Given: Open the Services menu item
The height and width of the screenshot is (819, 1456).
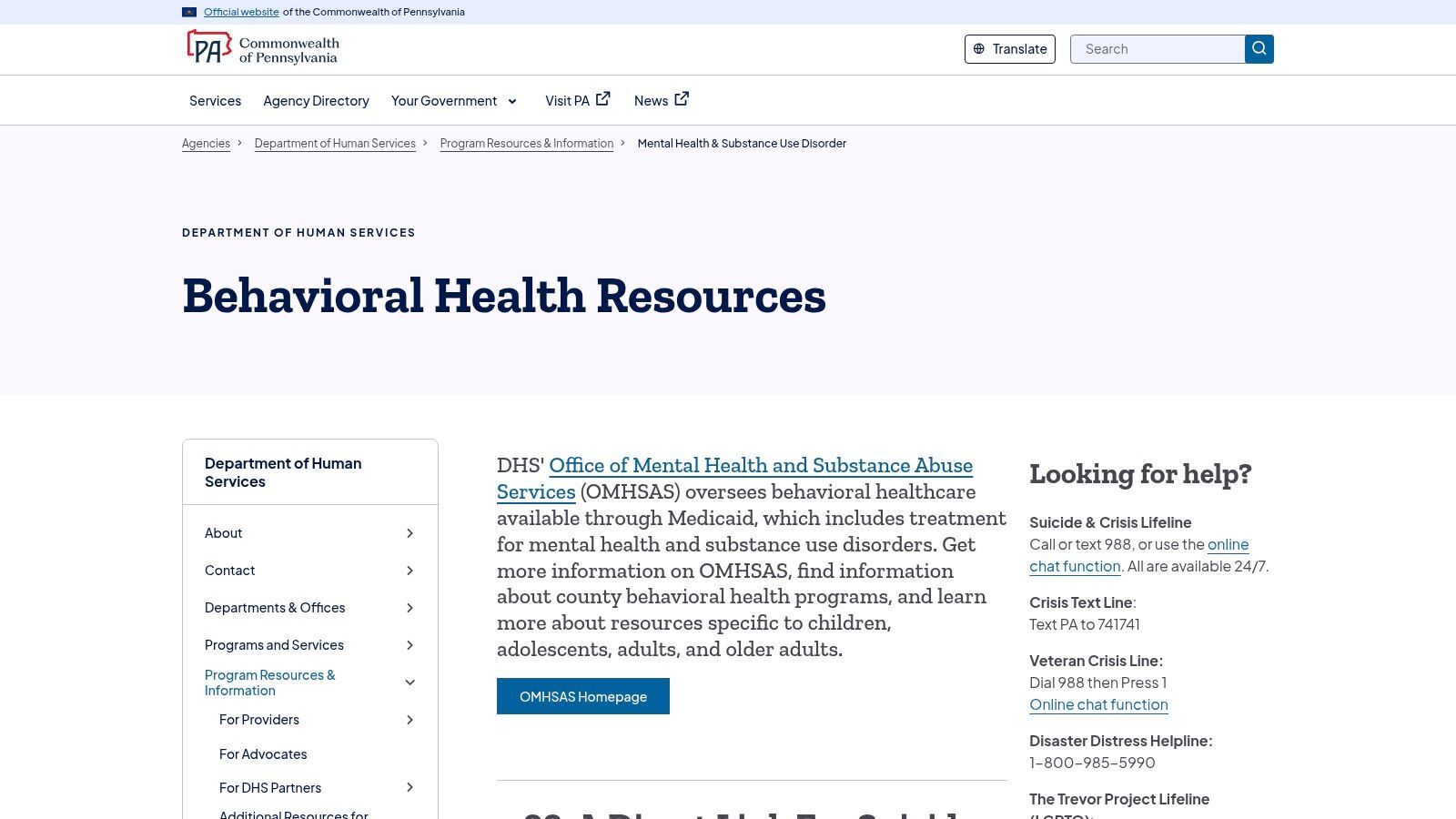Looking at the screenshot, I should coord(215,101).
